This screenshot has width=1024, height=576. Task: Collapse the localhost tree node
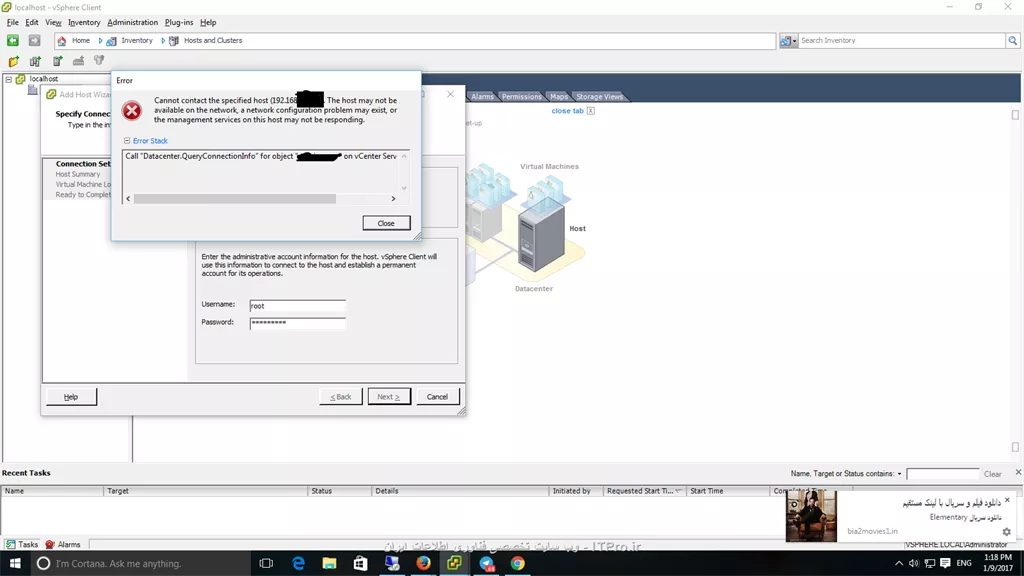point(8,79)
